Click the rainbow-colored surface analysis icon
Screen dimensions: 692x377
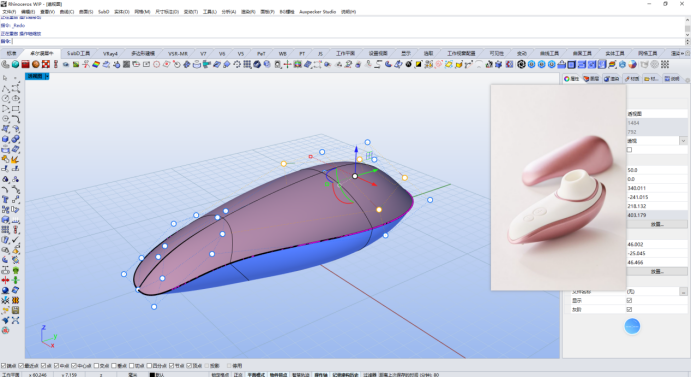pos(96,64)
